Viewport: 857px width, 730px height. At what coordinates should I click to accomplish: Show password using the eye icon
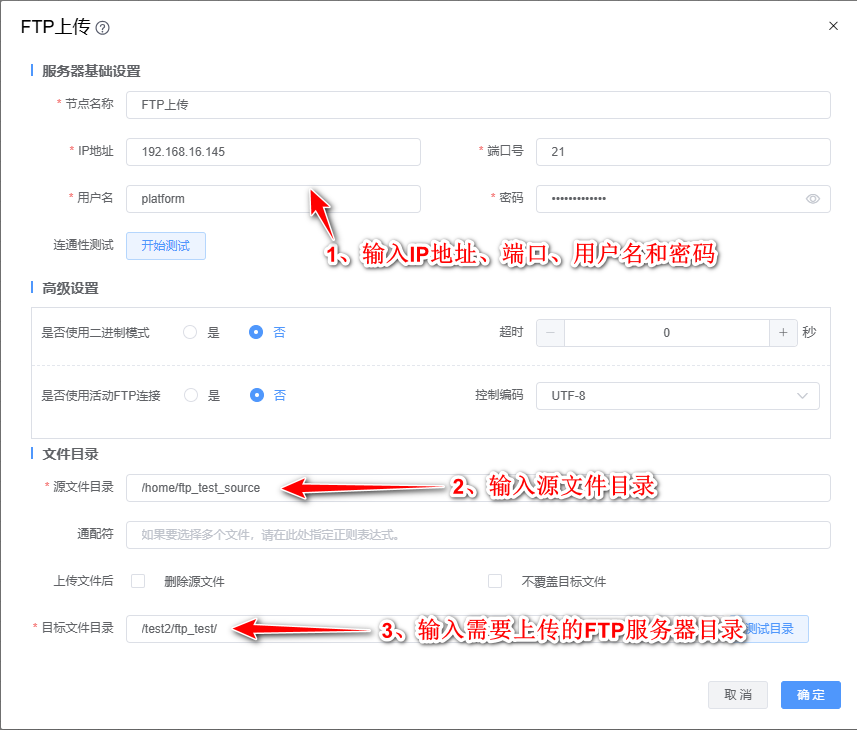click(x=813, y=199)
